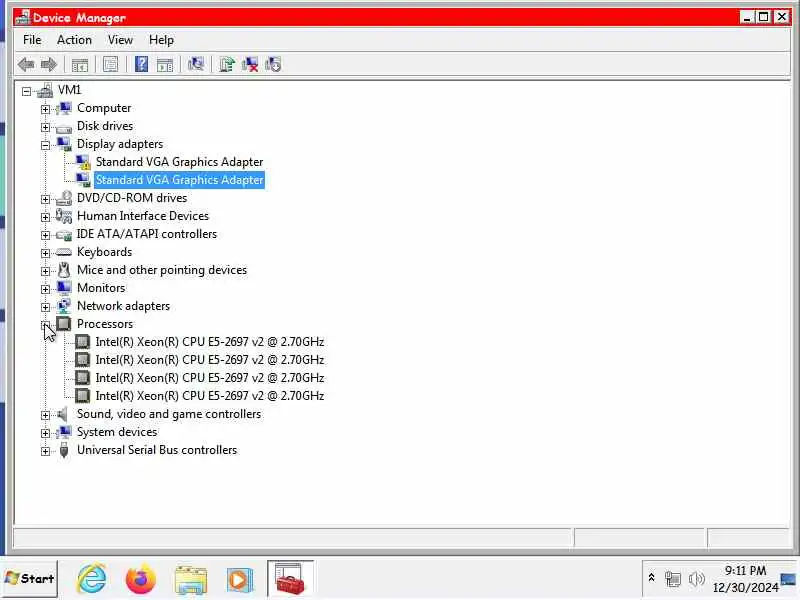Open Windows Explorer folder on taskbar
Image resolution: width=800 pixels, height=600 pixels.
190,579
